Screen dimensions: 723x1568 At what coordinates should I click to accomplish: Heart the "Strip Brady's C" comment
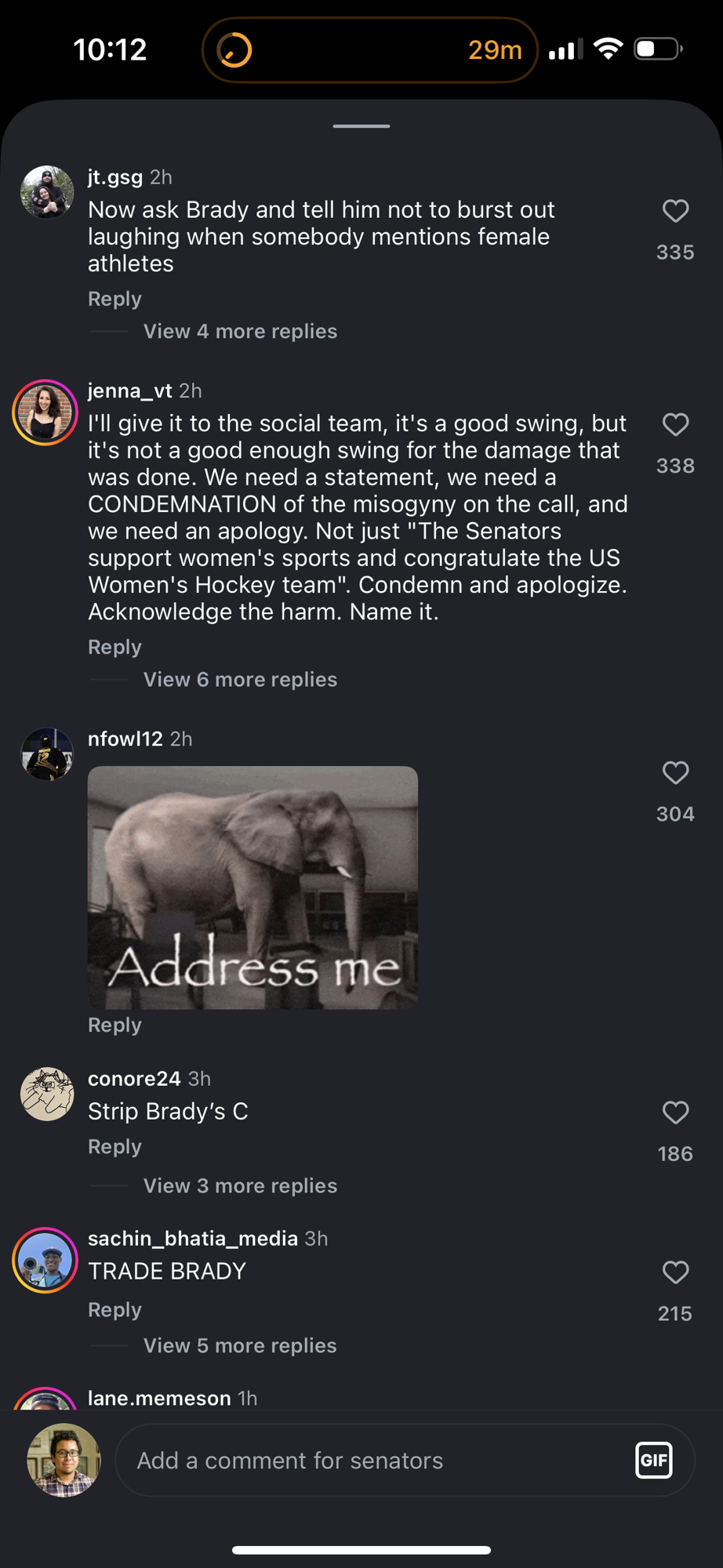pyautogui.click(x=675, y=1112)
